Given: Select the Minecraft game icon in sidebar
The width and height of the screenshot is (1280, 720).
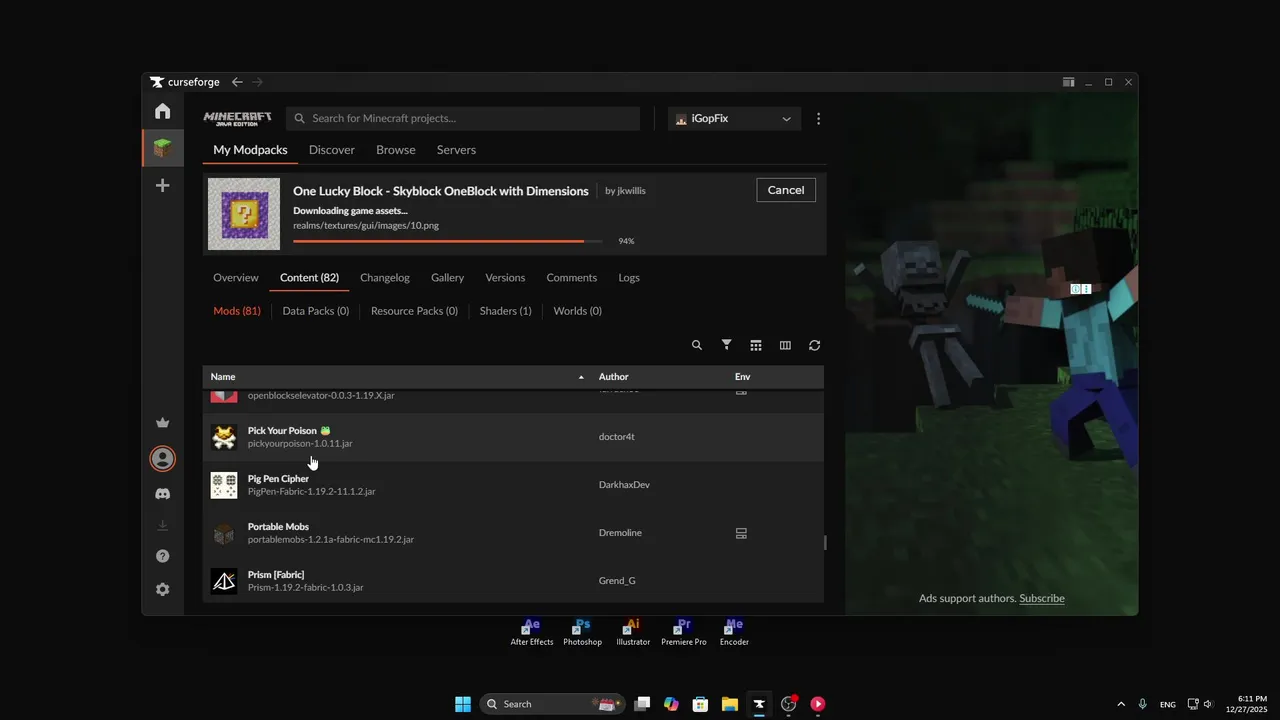Looking at the screenshot, I should click(x=162, y=149).
